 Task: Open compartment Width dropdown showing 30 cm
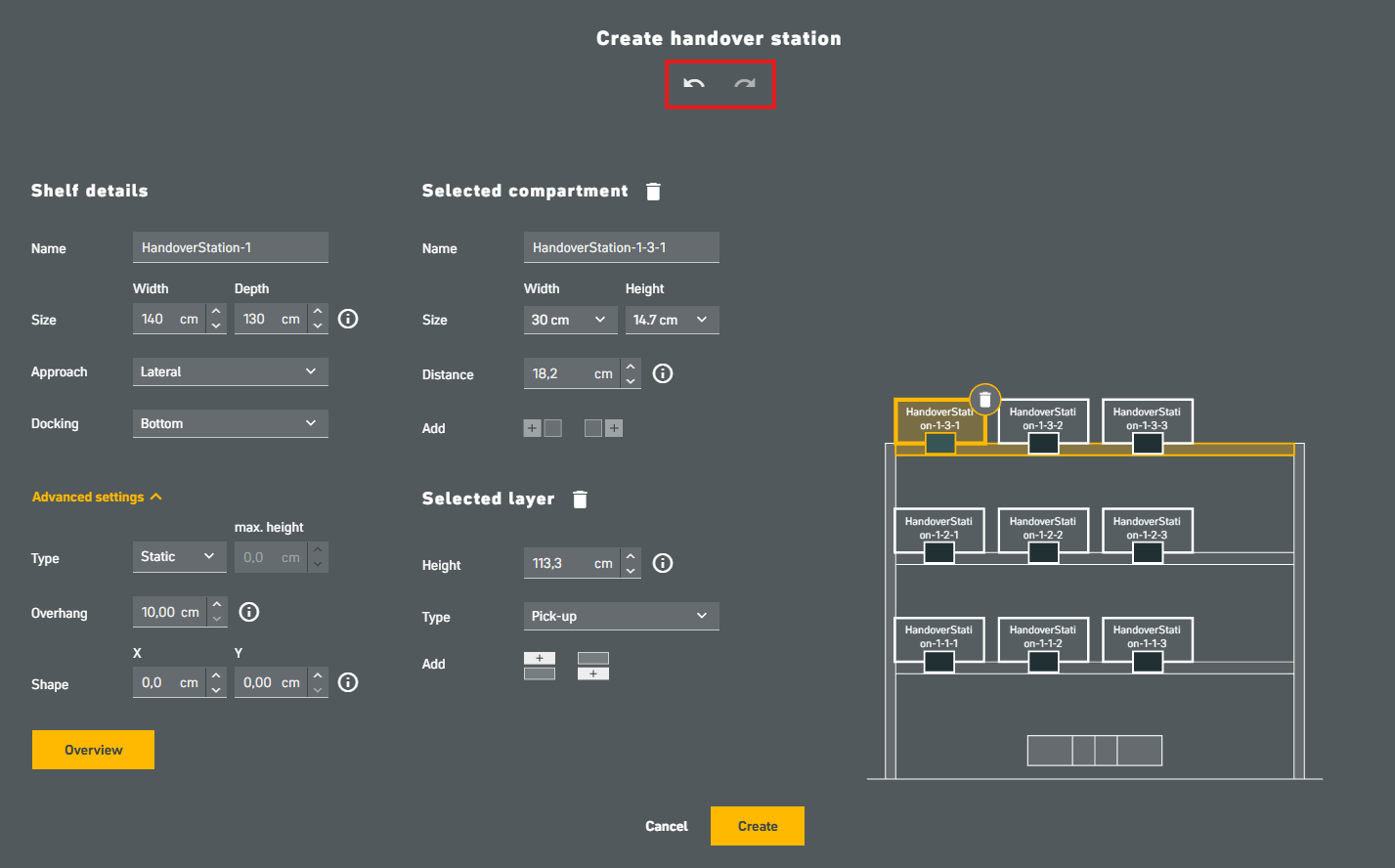pyautogui.click(x=571, y=320)
